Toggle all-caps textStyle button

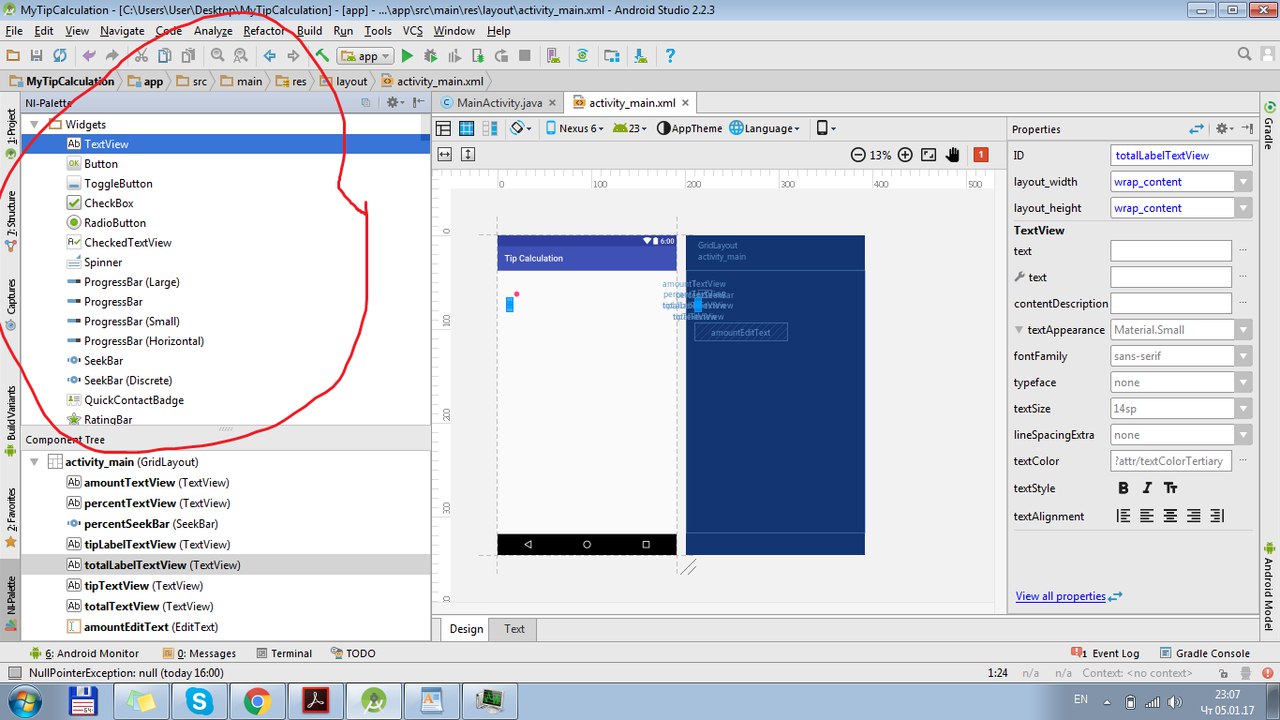1171,488
